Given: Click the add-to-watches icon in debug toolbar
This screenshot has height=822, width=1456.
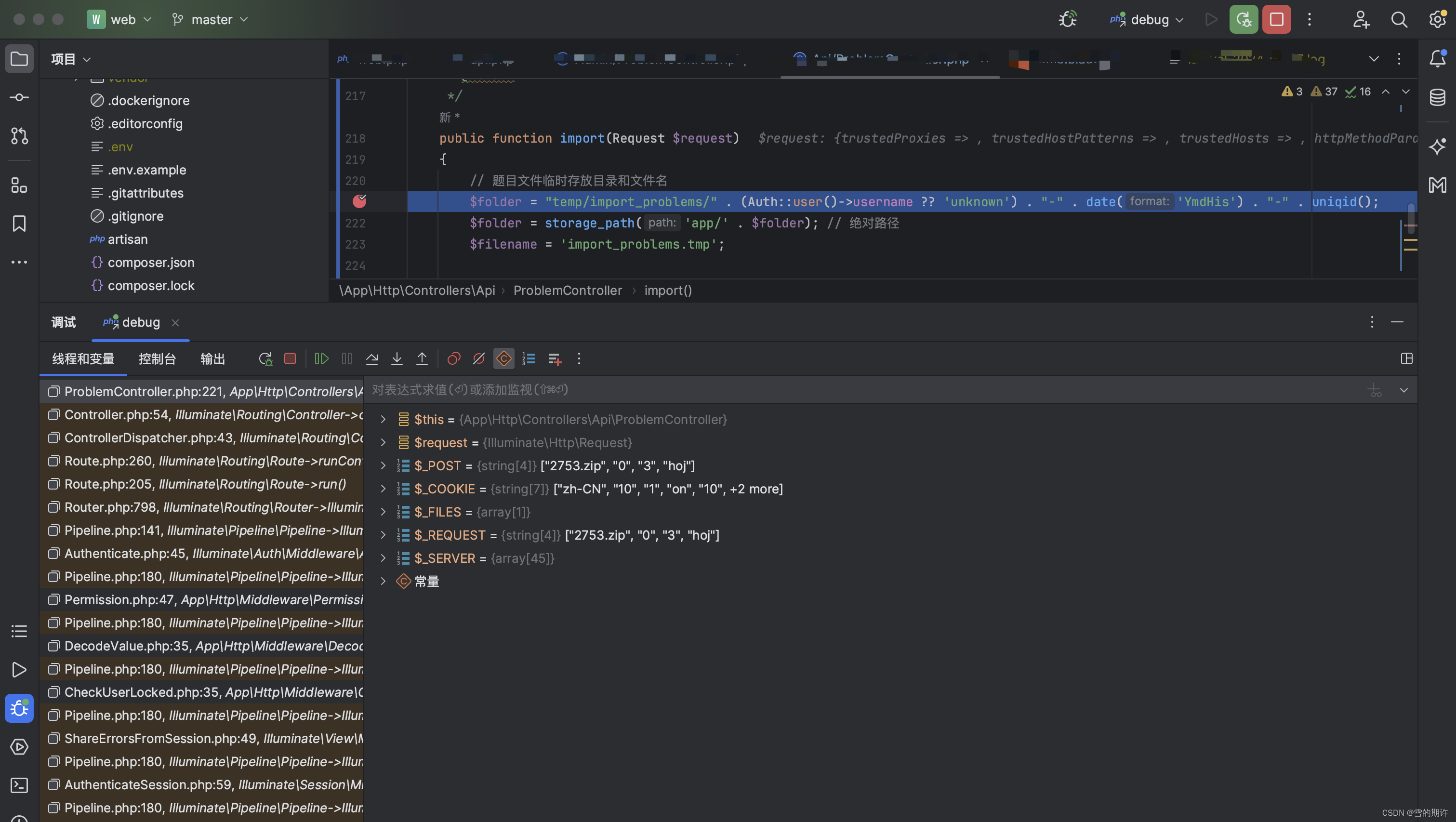Looking at the screenshot, I should click(555, 358).
